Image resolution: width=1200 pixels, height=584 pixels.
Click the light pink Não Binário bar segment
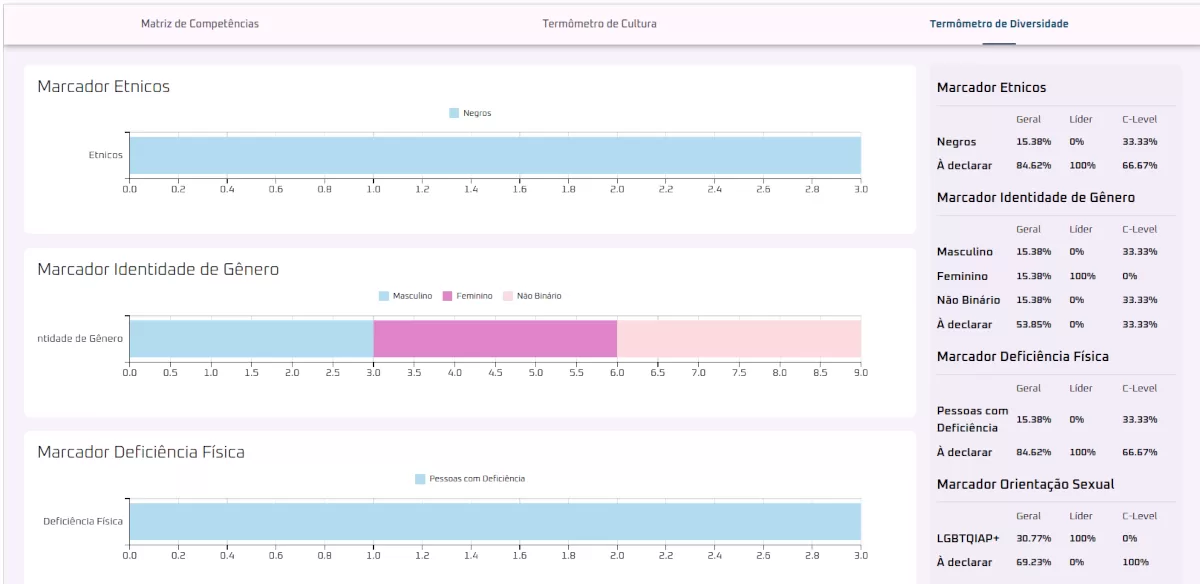point(739,338)
